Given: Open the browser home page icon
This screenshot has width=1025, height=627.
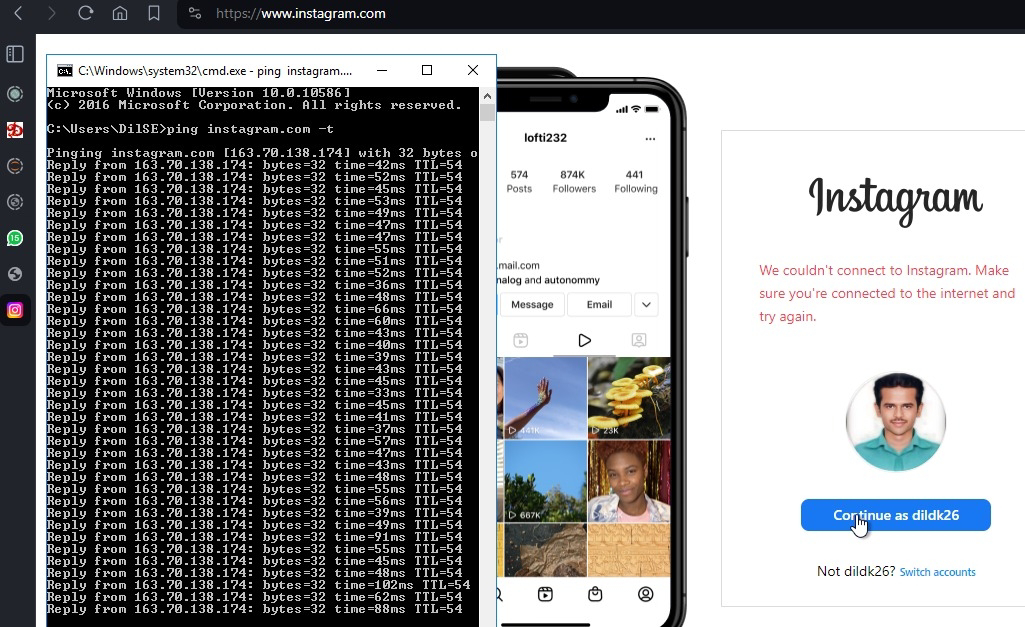Looking at the screenshot, I should [120, 13].
